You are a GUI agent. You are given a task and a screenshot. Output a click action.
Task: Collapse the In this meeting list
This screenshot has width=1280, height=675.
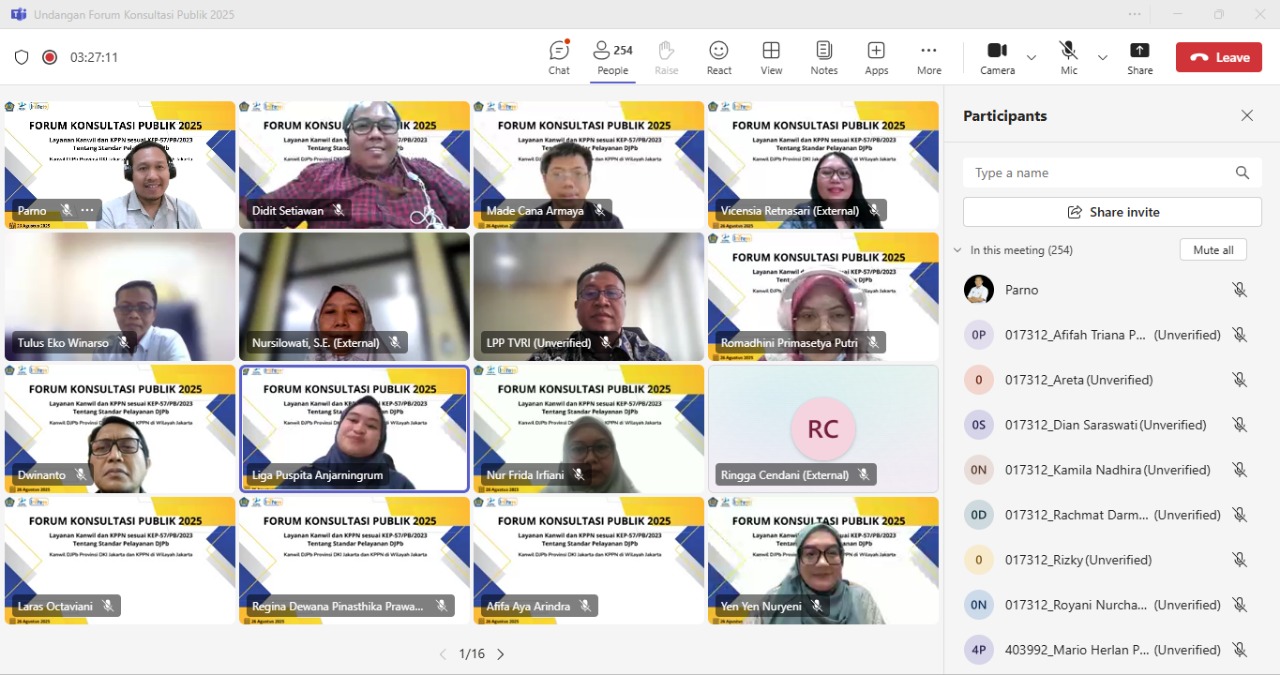[957, 250]
